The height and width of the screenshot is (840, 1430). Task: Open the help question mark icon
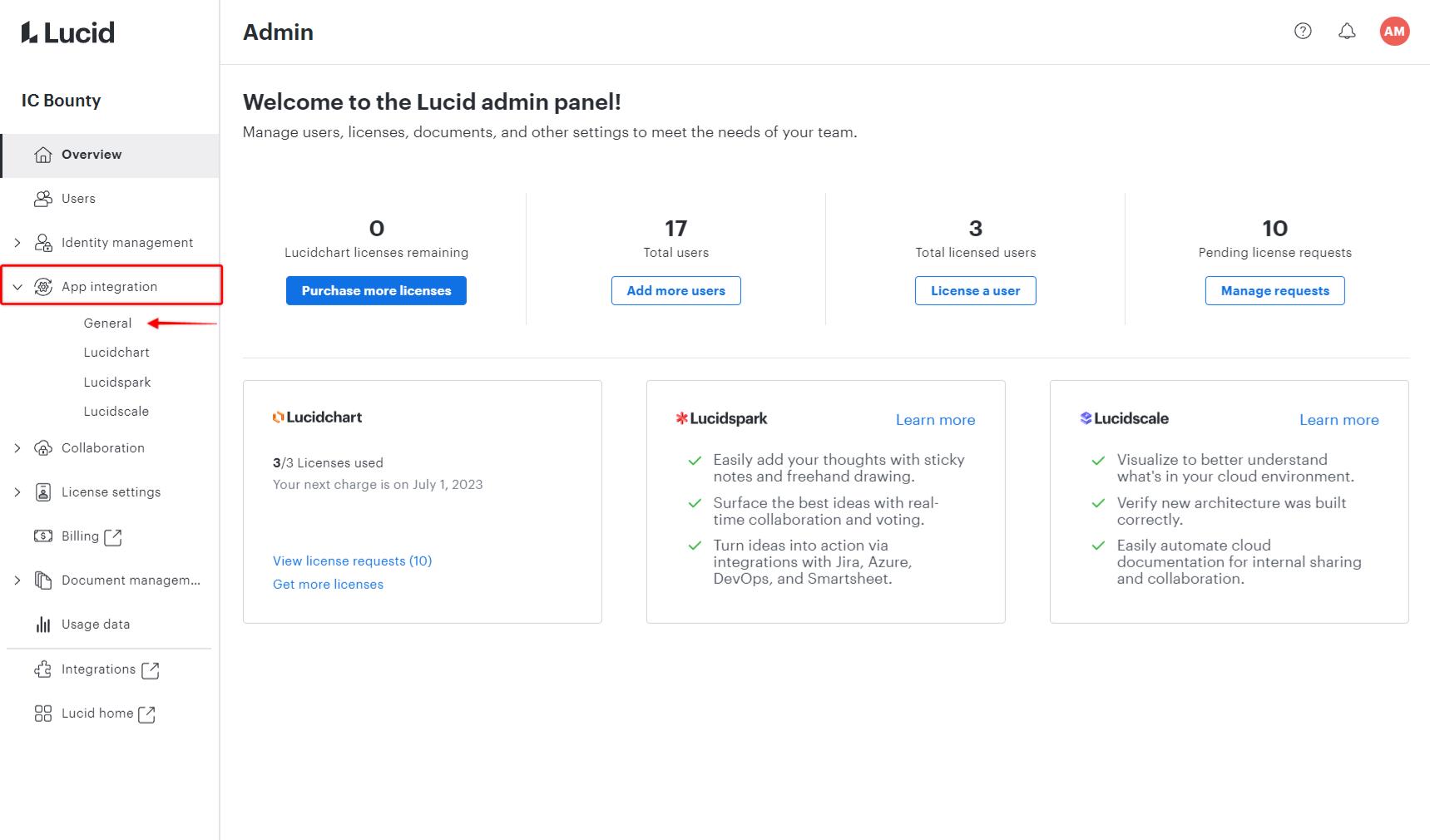tap(1302, 31)
